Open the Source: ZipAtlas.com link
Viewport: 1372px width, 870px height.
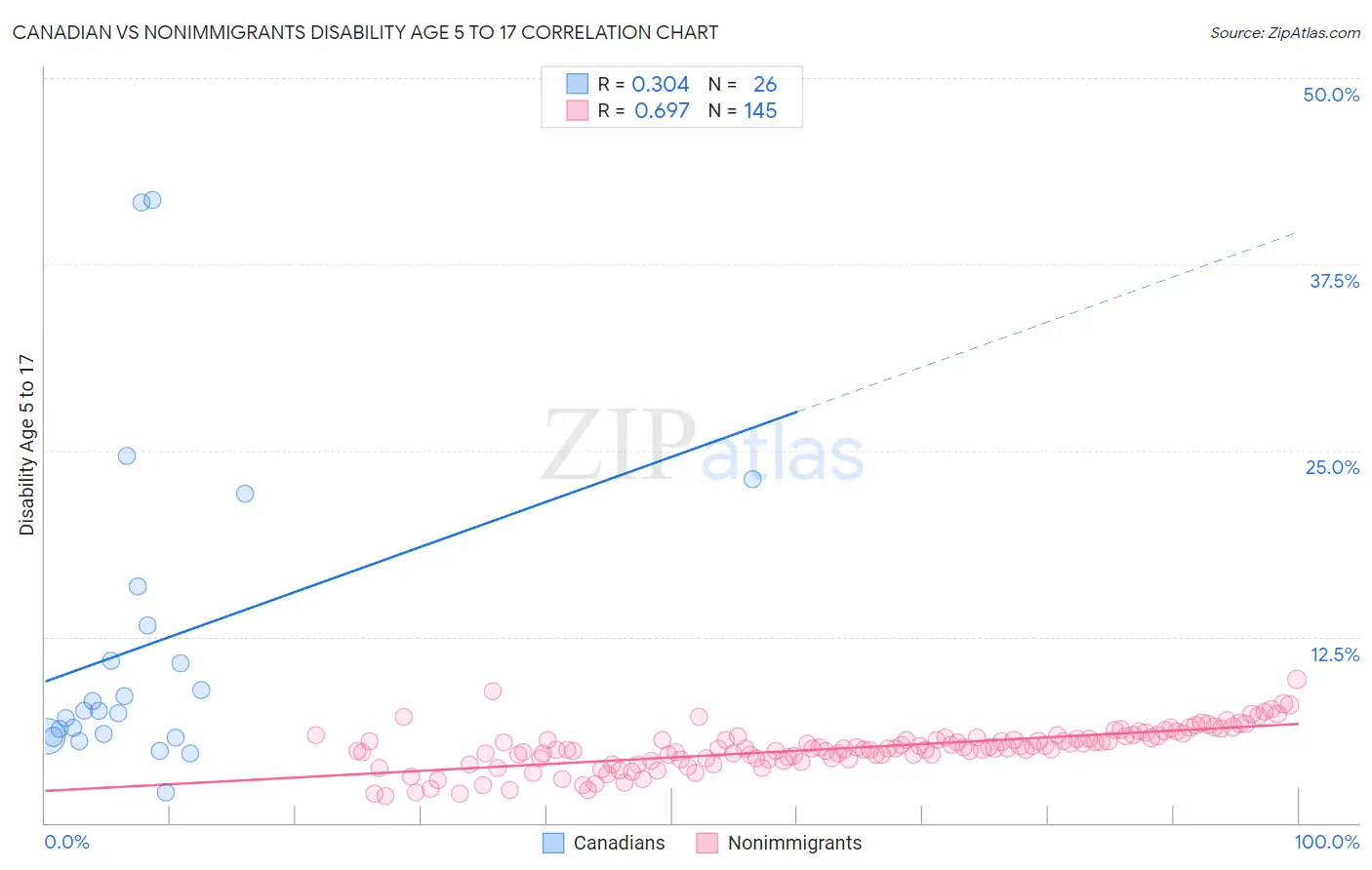[1285, 32]
